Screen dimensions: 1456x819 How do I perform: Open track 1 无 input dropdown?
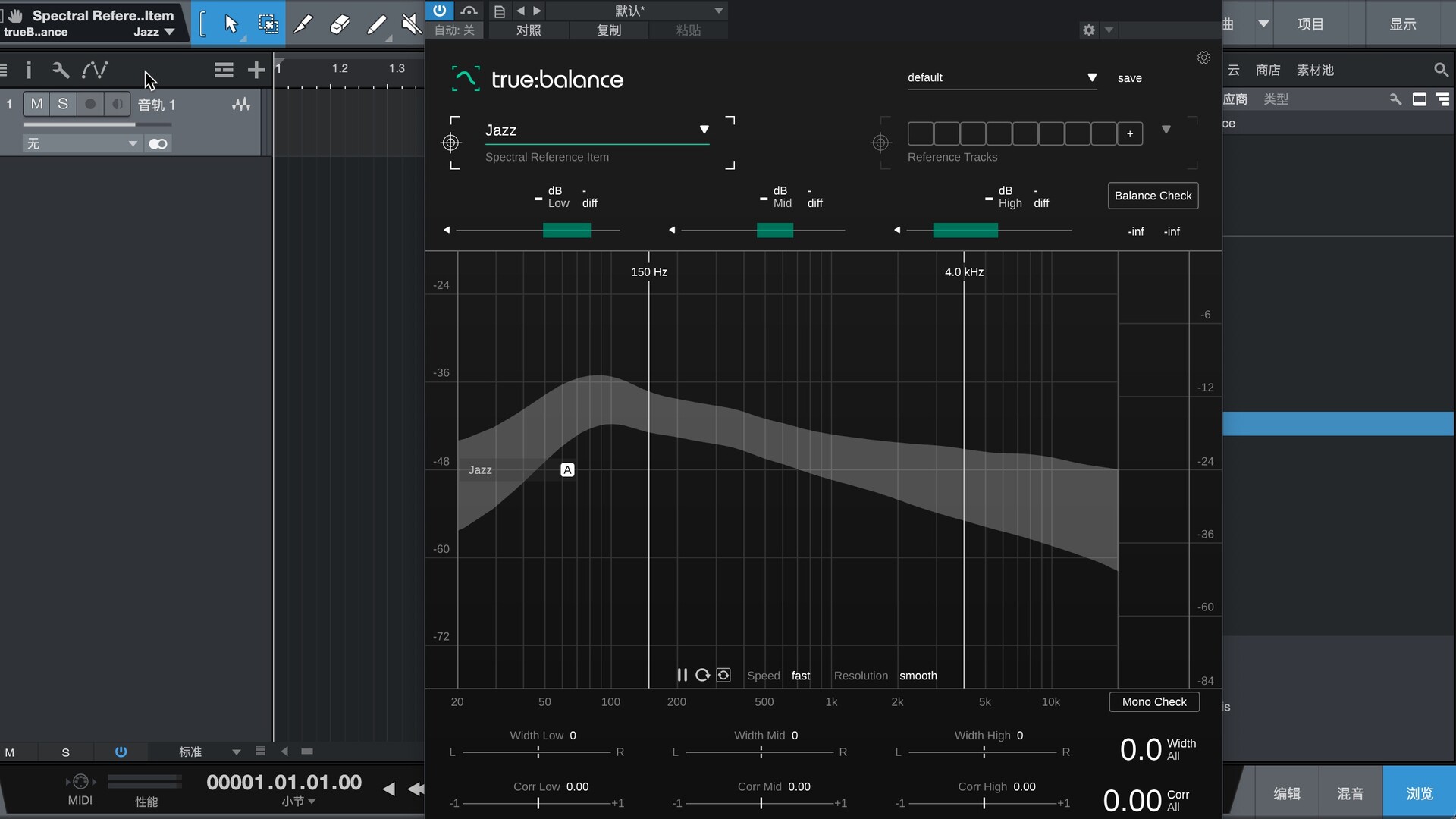click(x=82, y=144)
